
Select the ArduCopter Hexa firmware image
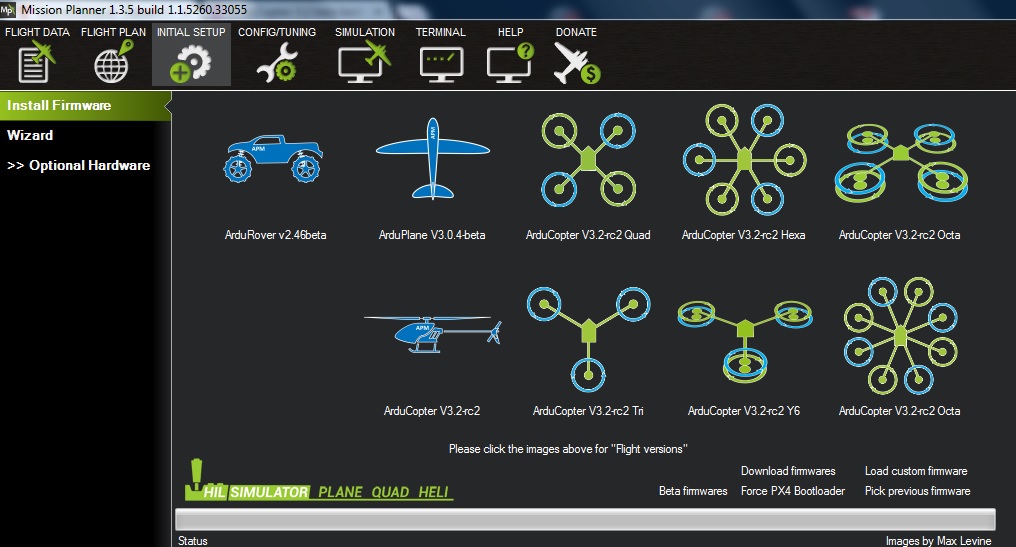744,159
